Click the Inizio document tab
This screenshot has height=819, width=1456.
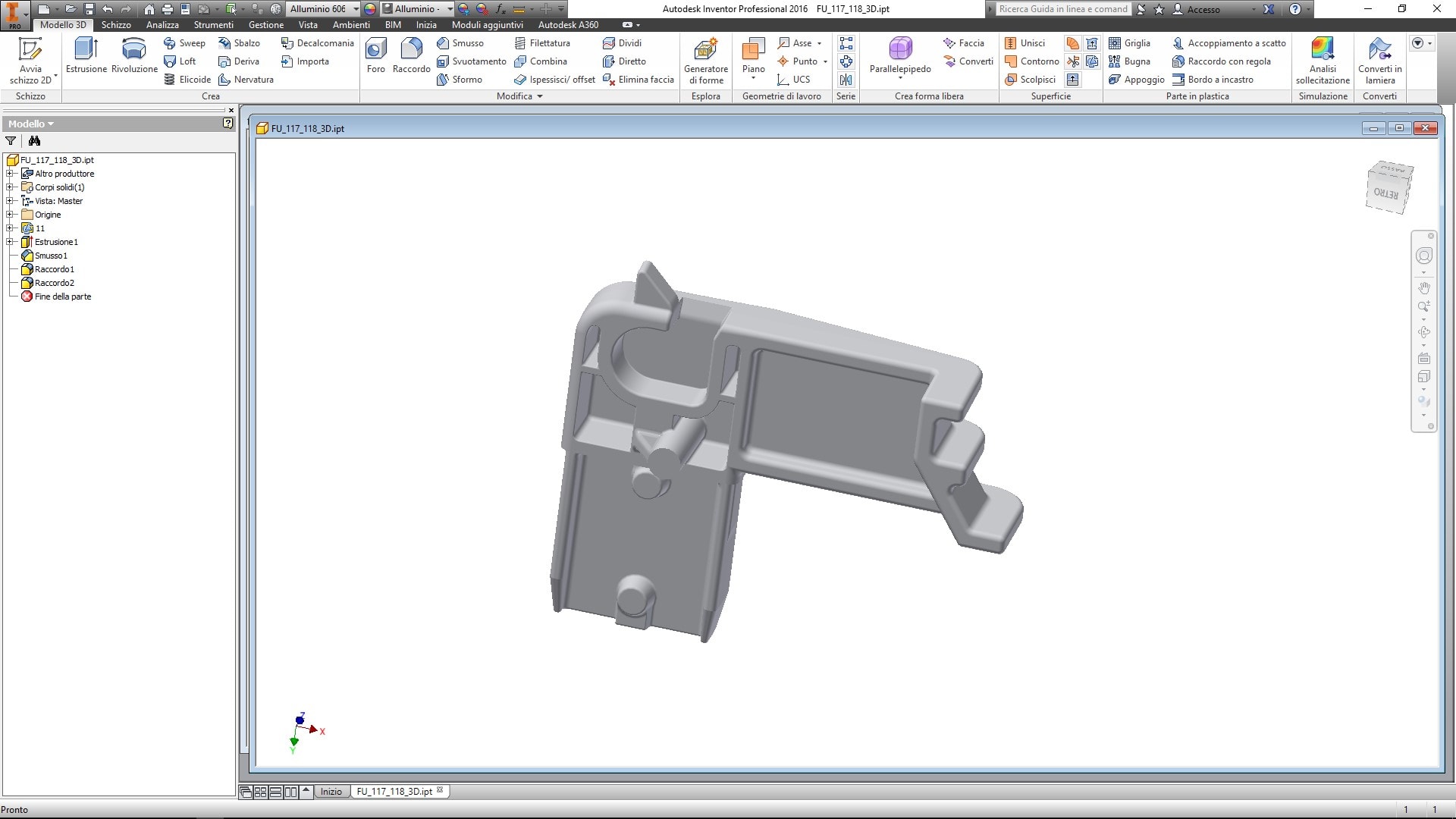331,792
